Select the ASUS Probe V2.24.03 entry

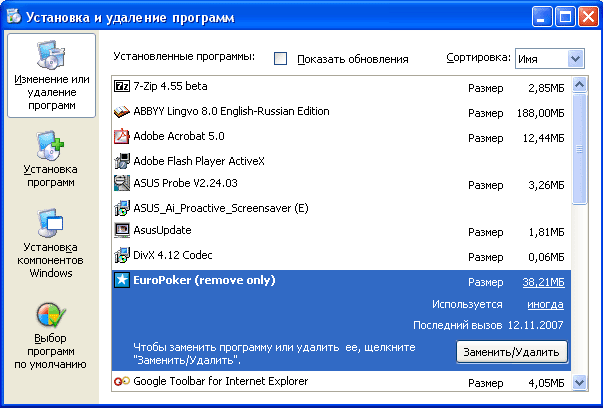click(341, 183)
